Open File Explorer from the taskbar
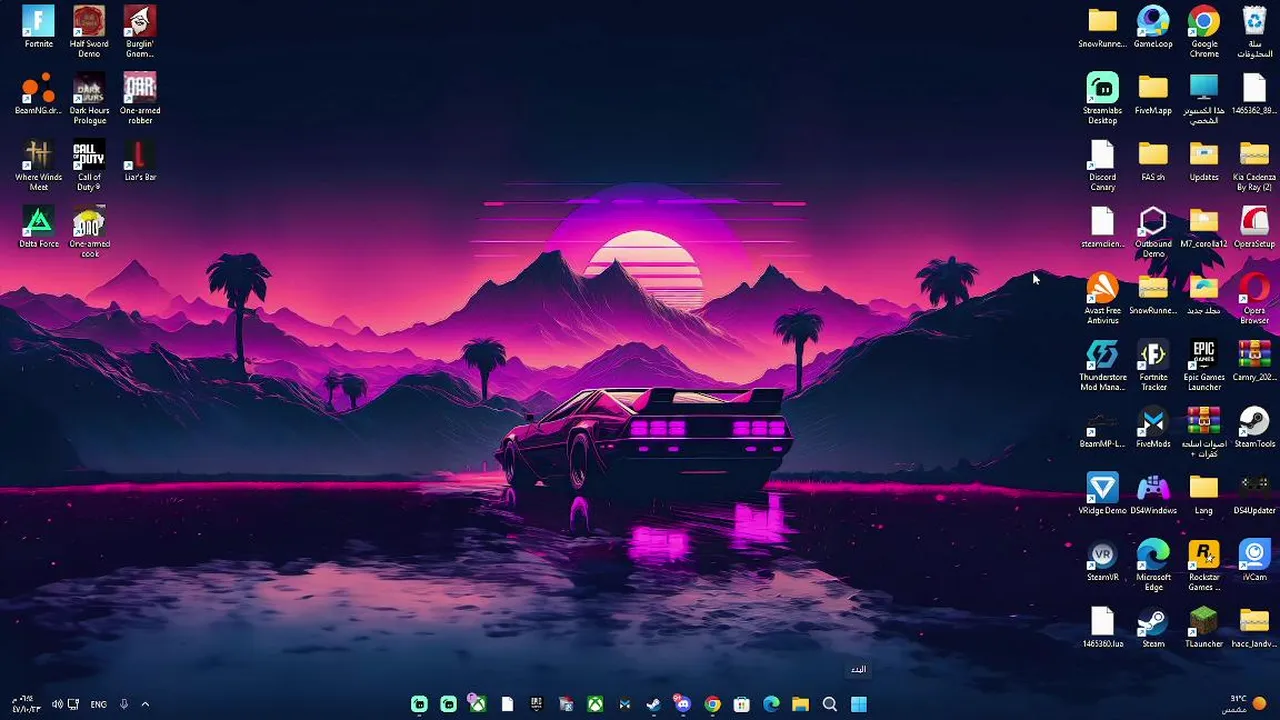This screenshot has width=1280, height=720. pos(800,704)
